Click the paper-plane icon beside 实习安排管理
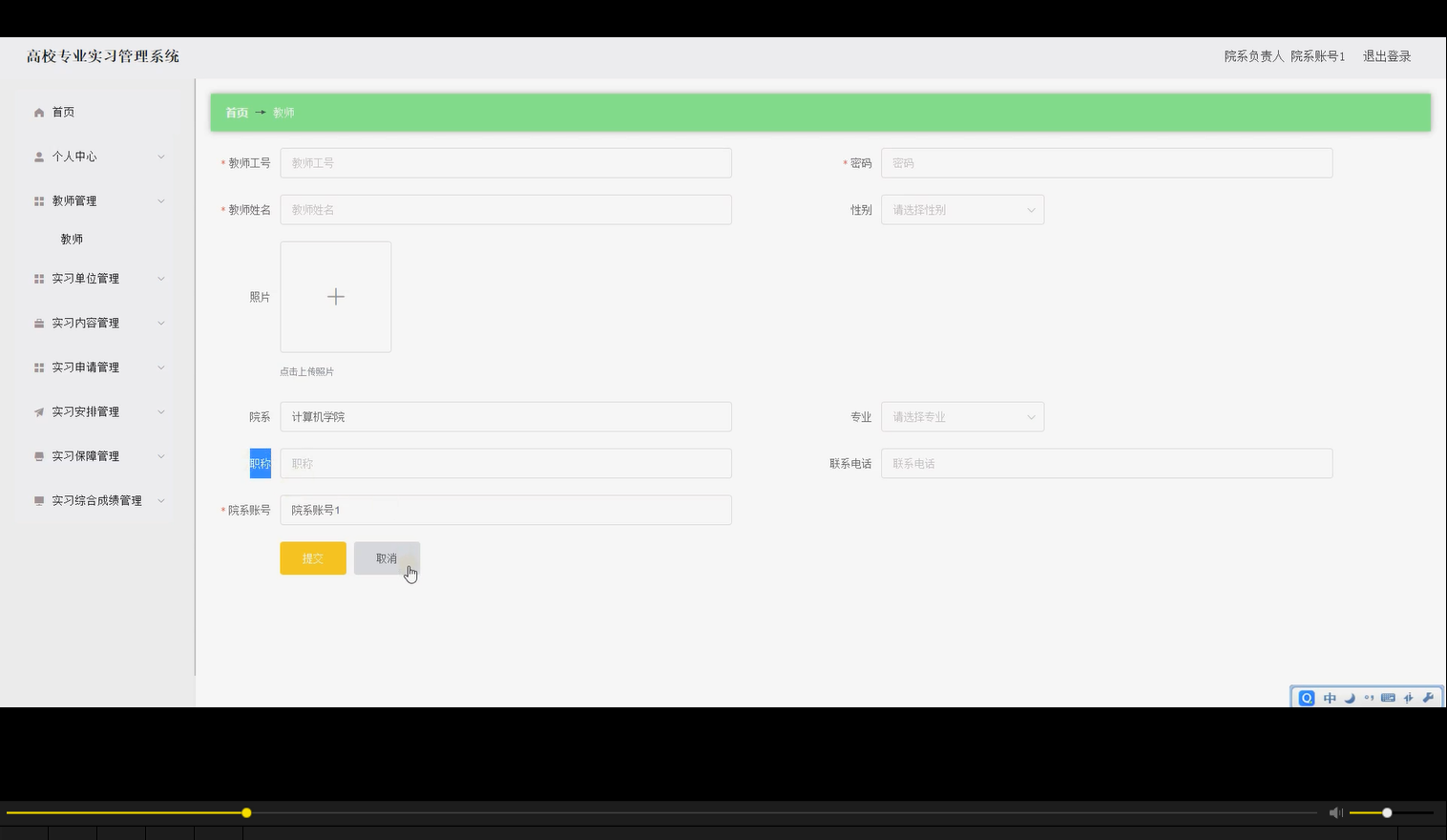The width and height of the screenshot is (1447, 840). 39,412
